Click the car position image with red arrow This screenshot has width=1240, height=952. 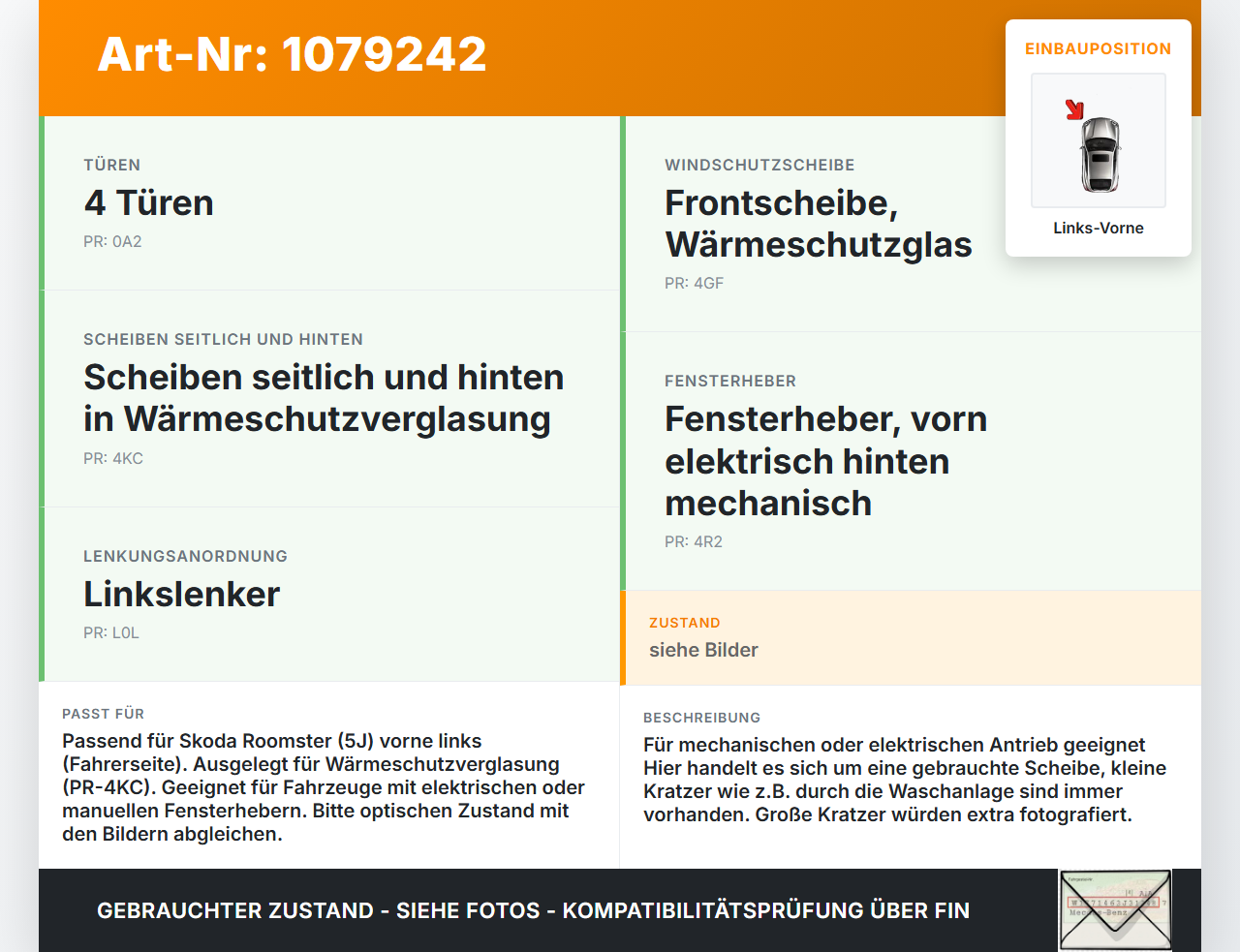tap(1099, 140)
